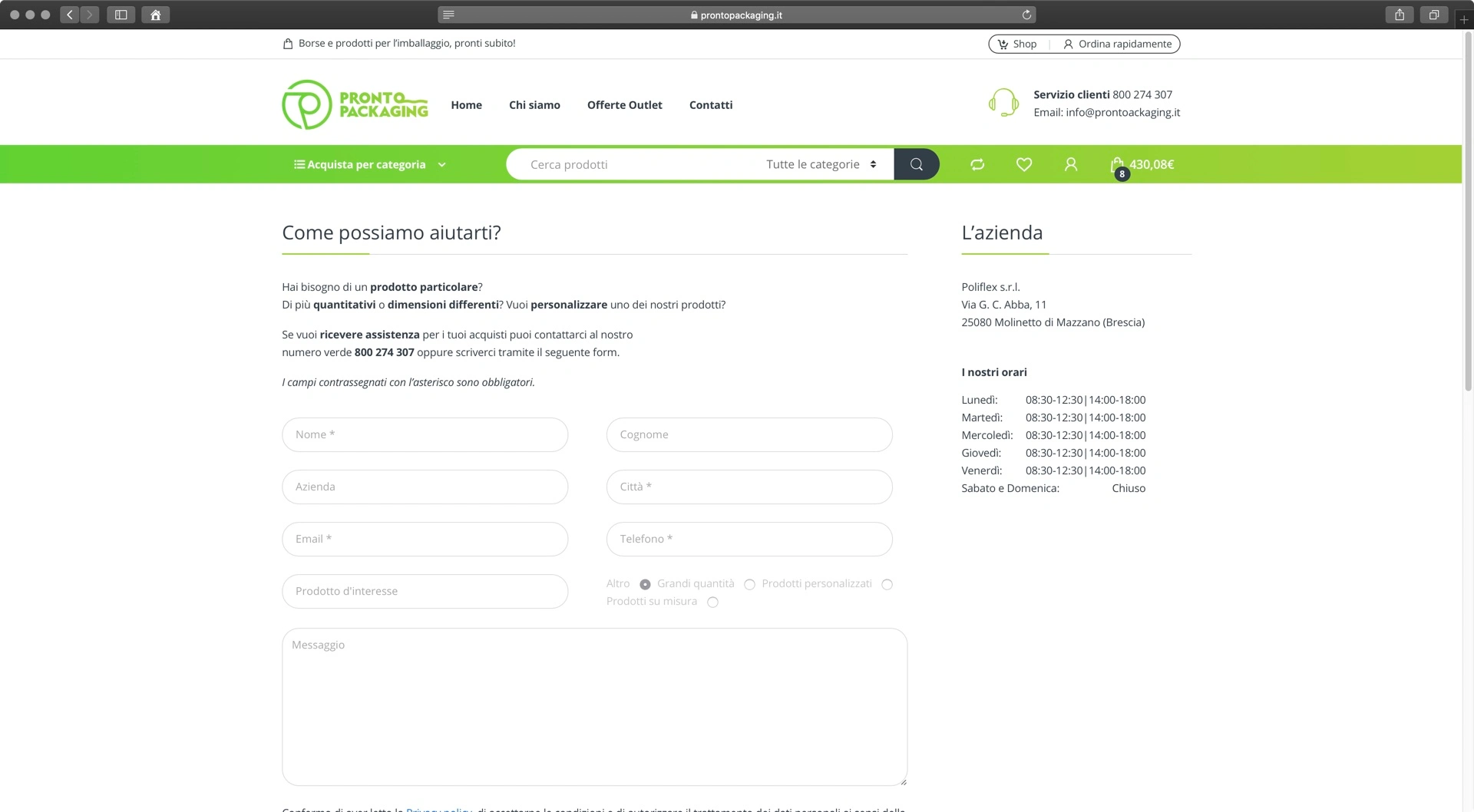Click into the Nome field
Viewport: 1474px width, 812px height.
click(425, 434)
